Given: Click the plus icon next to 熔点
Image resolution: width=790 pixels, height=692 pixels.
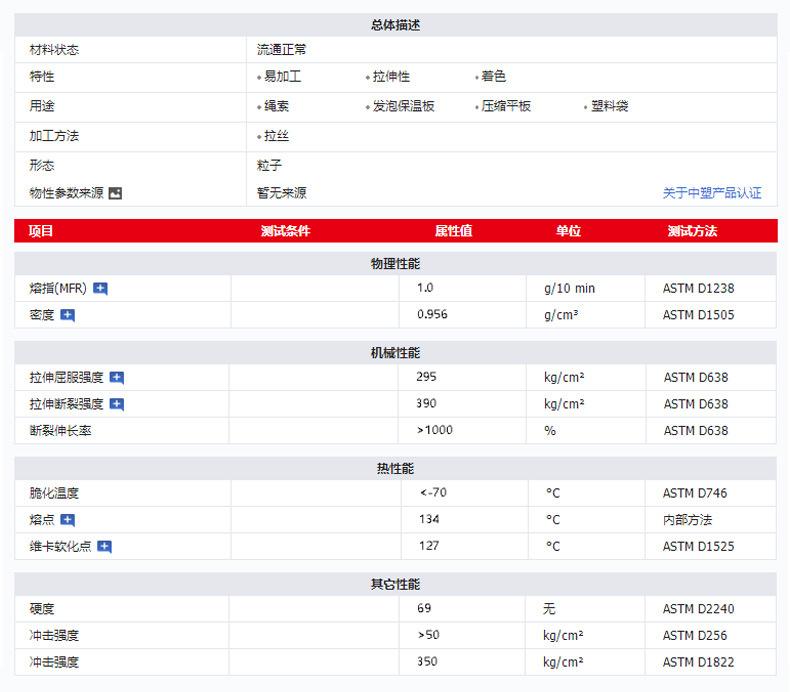Looking at the screenshot, I should pos(67,520).
